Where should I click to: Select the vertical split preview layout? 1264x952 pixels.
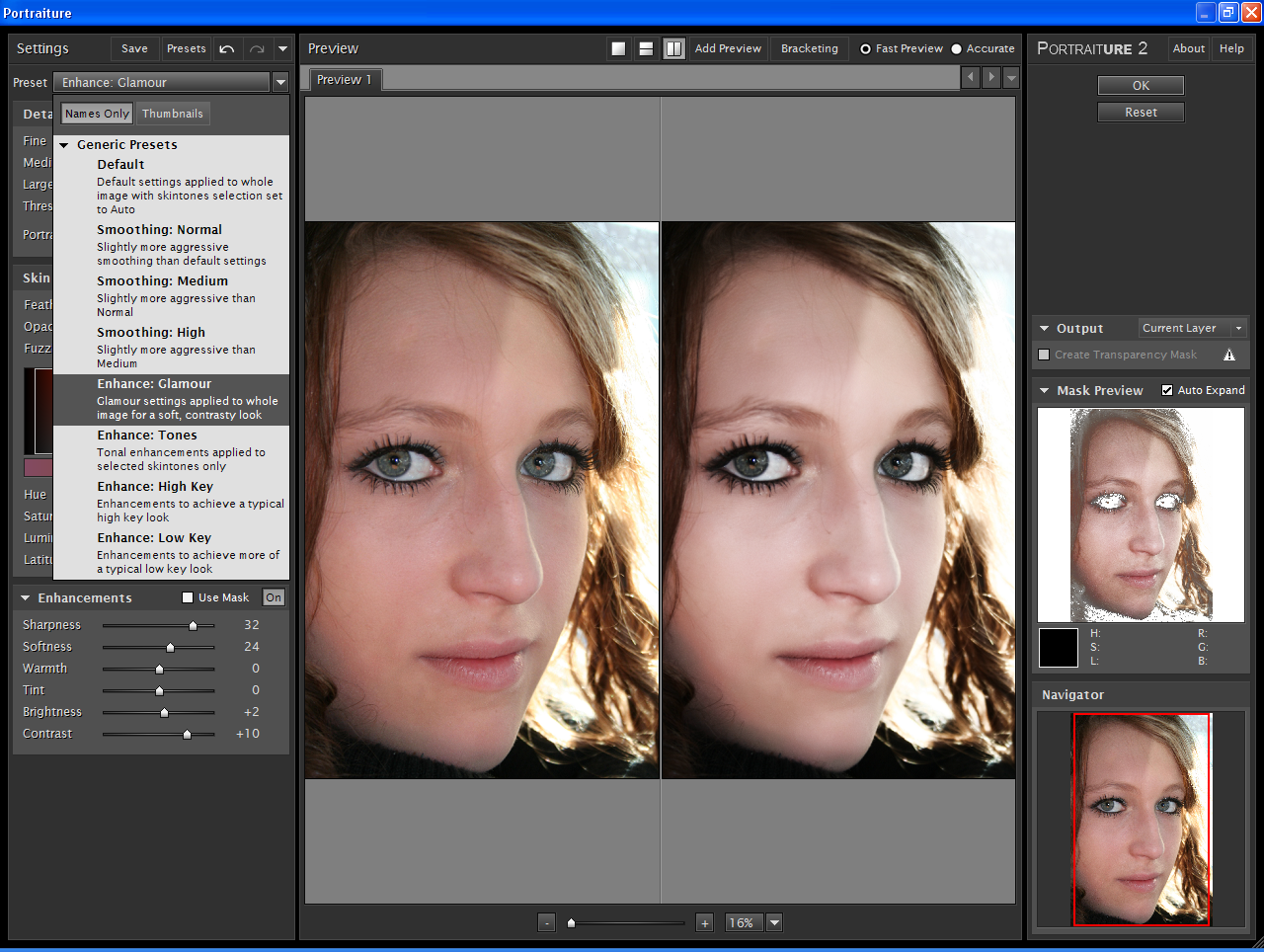pos(674,46)
